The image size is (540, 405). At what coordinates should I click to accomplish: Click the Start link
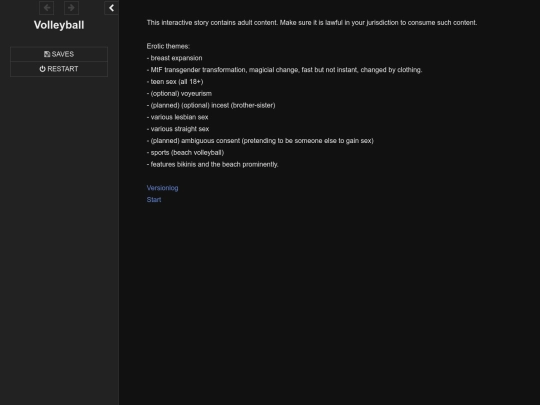(x=154, y=200)
